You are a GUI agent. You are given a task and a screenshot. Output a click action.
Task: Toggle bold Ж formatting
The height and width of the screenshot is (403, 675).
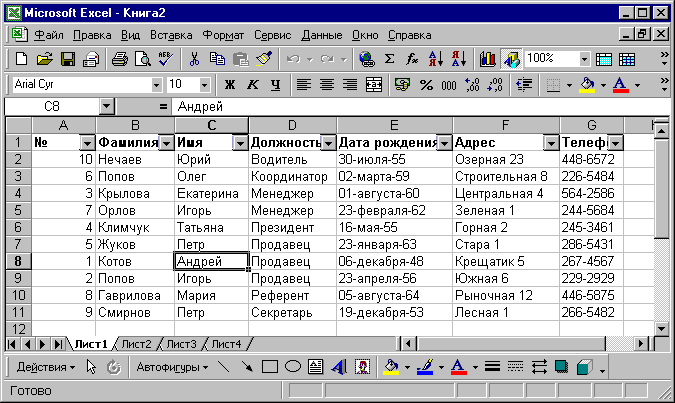point(229,84)
